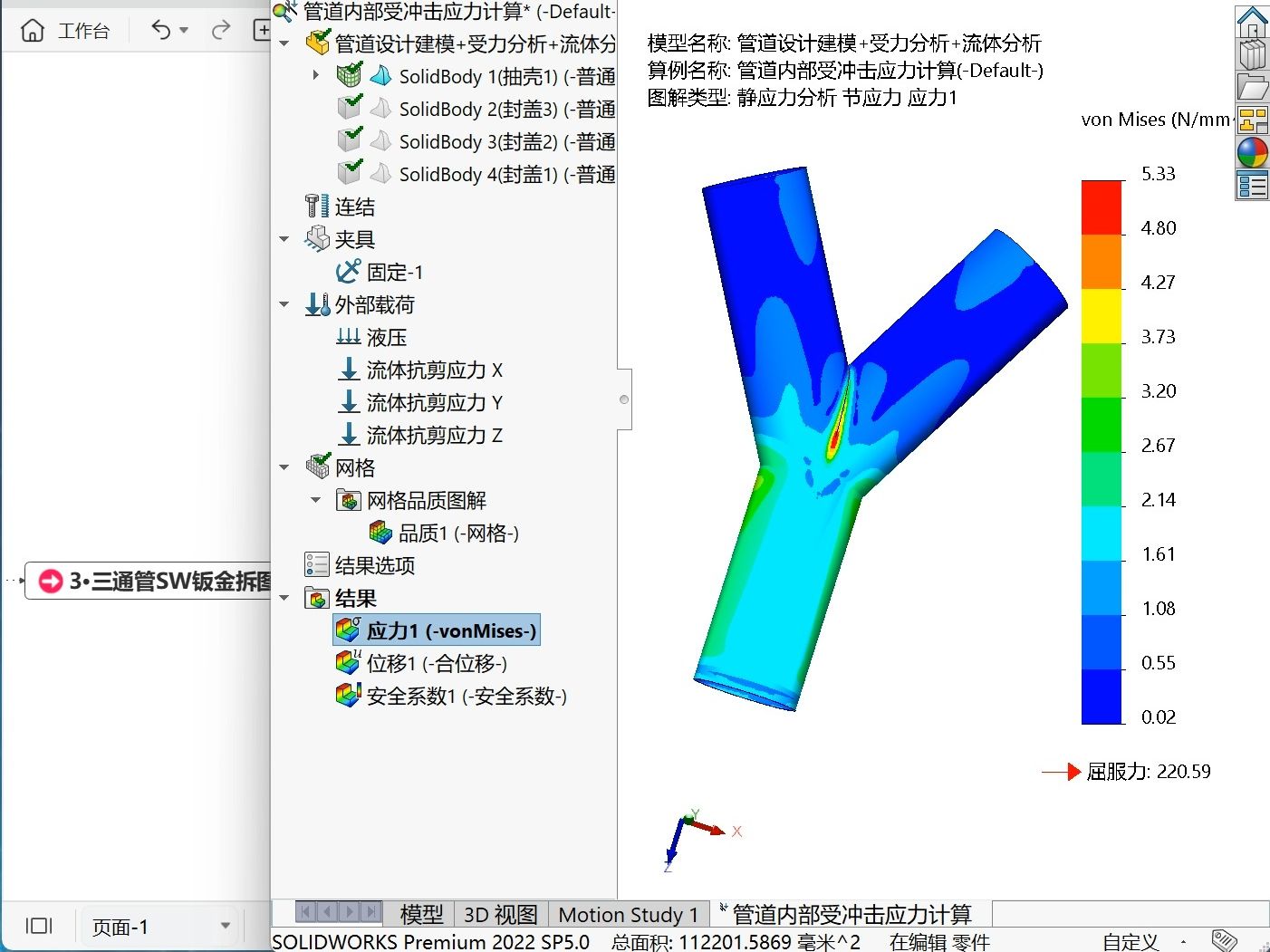Toggle the checkbox for SolidBody 4(封盖1)
Viewport: 1270px width, 952px height.
click(x=349, y=173)
